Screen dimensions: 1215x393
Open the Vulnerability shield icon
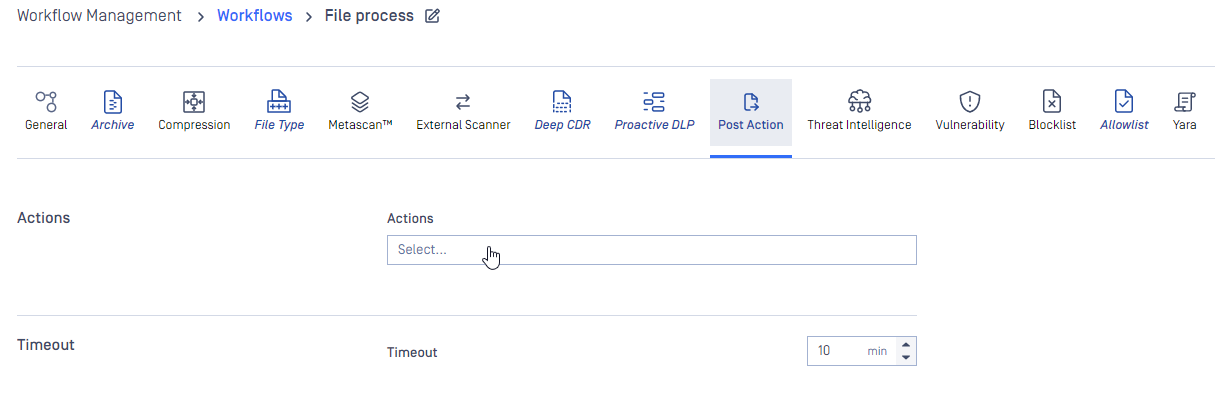pos(970,101)
